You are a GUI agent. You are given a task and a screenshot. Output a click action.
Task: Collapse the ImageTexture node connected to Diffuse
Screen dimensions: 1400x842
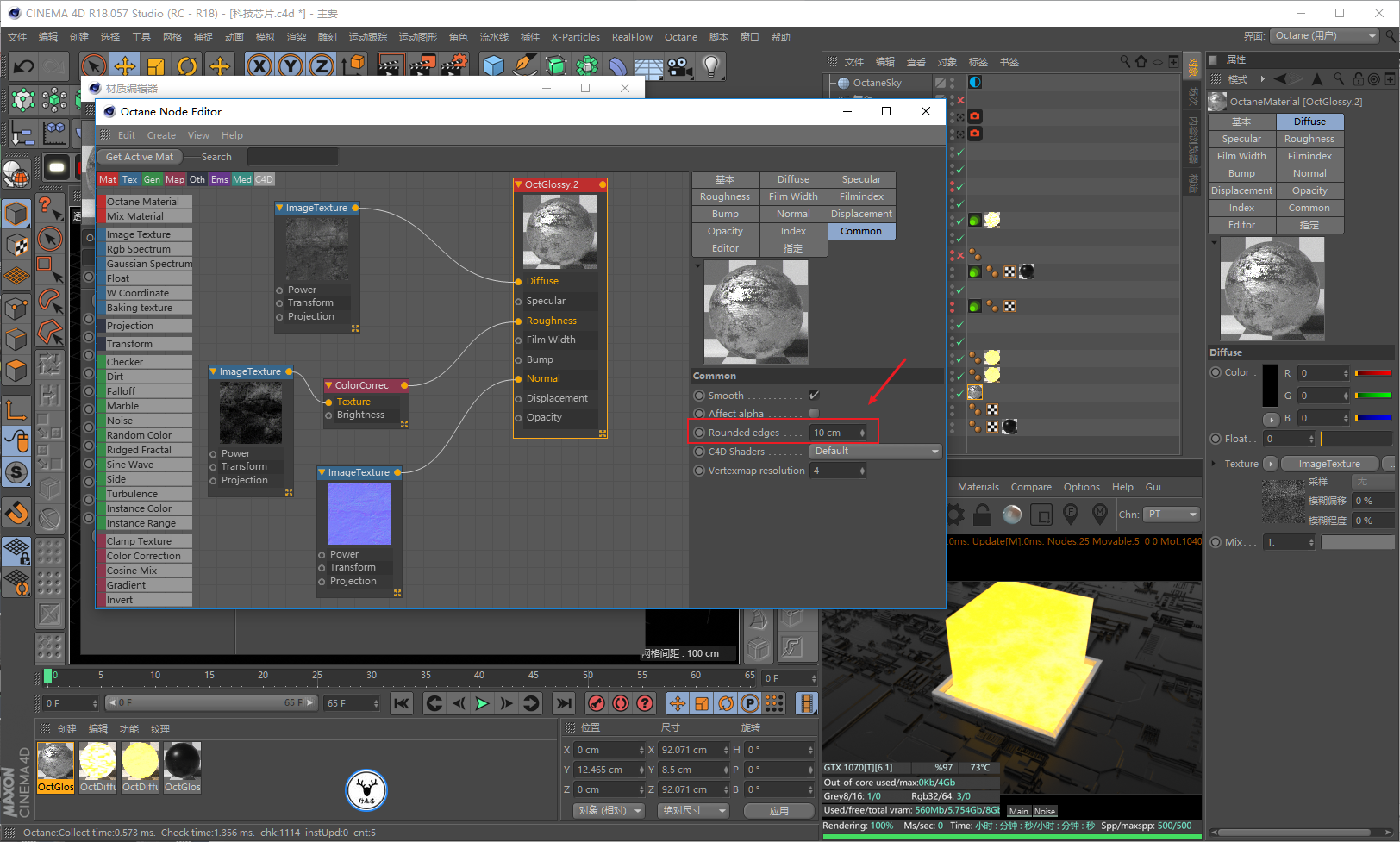279,208
